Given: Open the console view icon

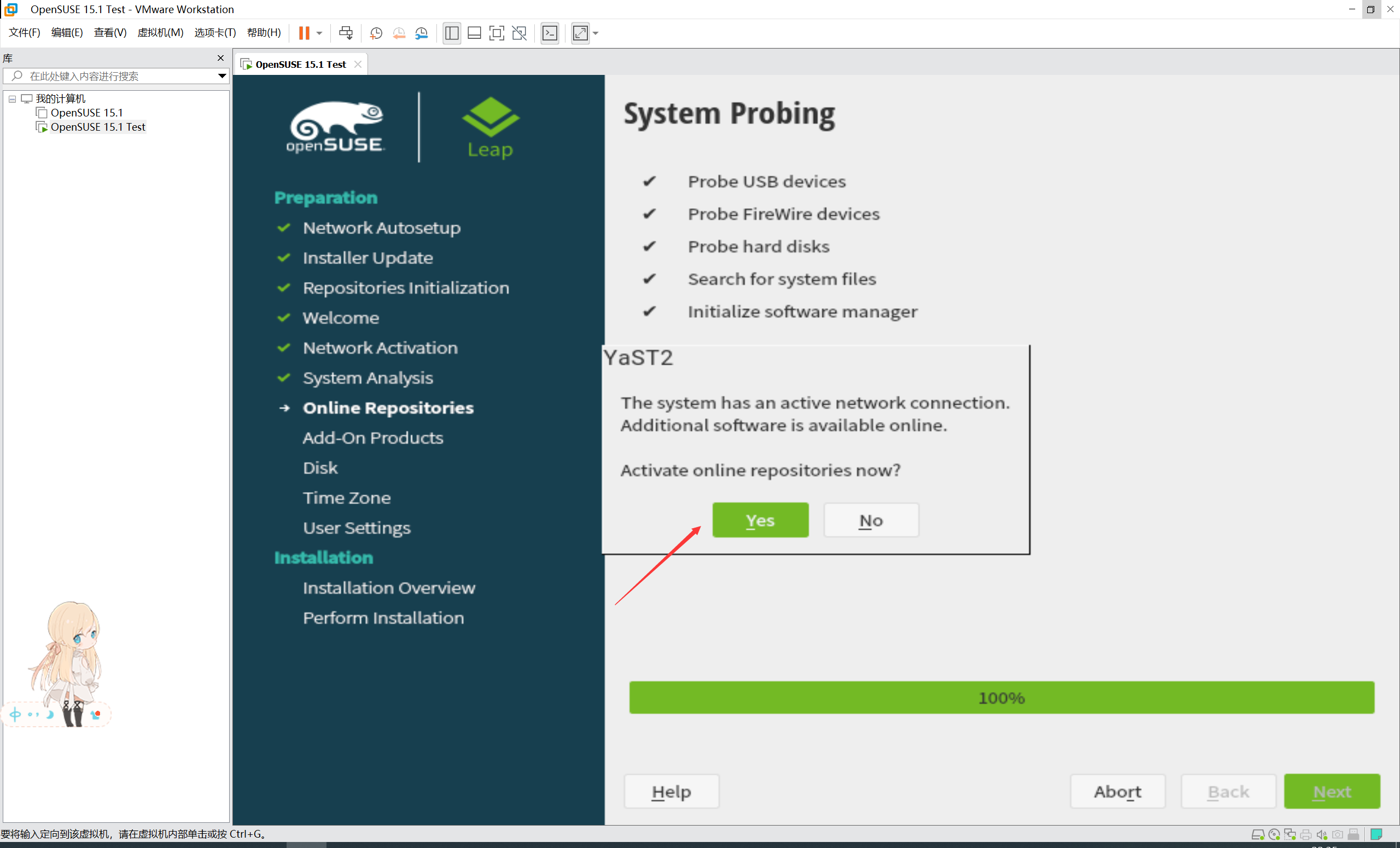Looking at the screenshot, I should tap(550, 33).
